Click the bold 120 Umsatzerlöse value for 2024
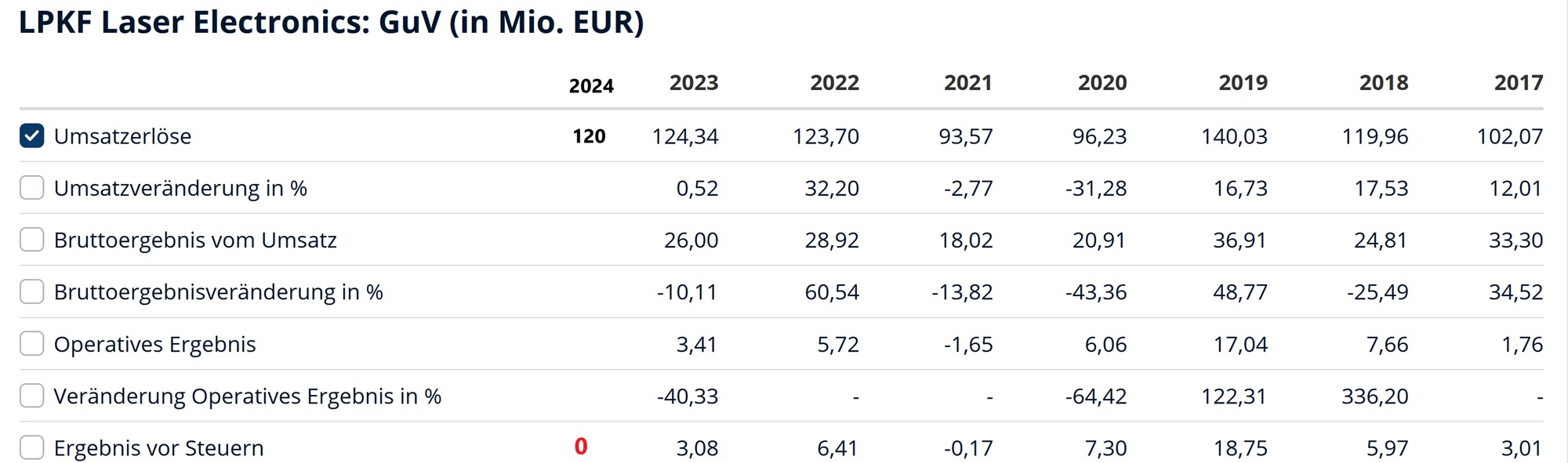 coord(589,136)
